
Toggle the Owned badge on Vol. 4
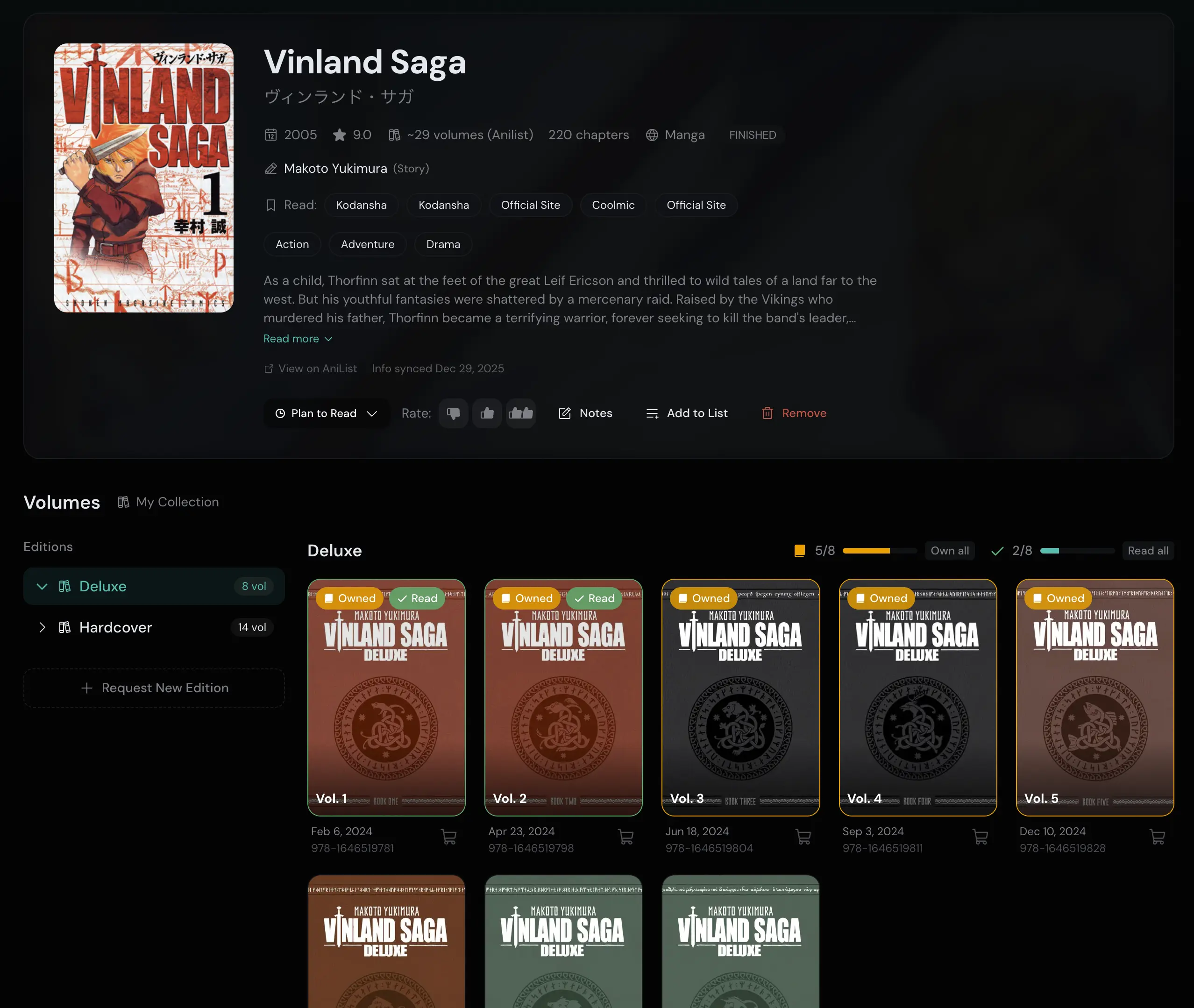881,598
